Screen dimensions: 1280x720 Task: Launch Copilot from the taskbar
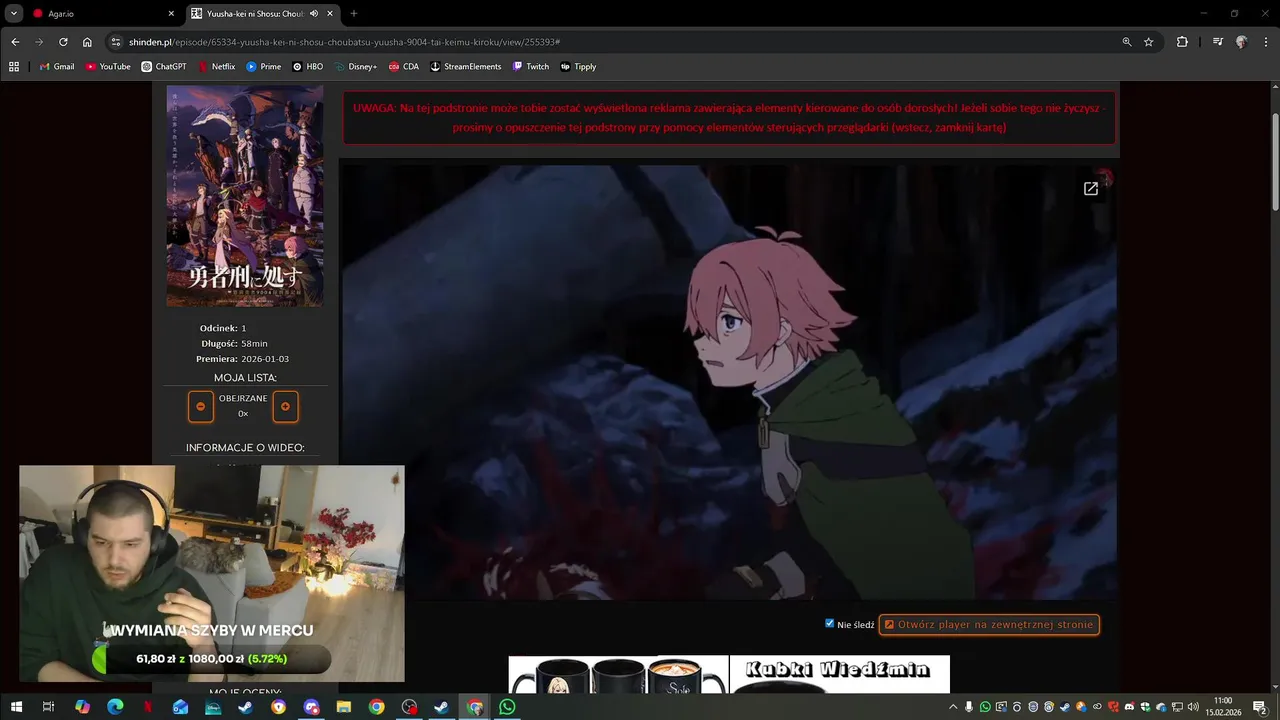pos(82,707)
